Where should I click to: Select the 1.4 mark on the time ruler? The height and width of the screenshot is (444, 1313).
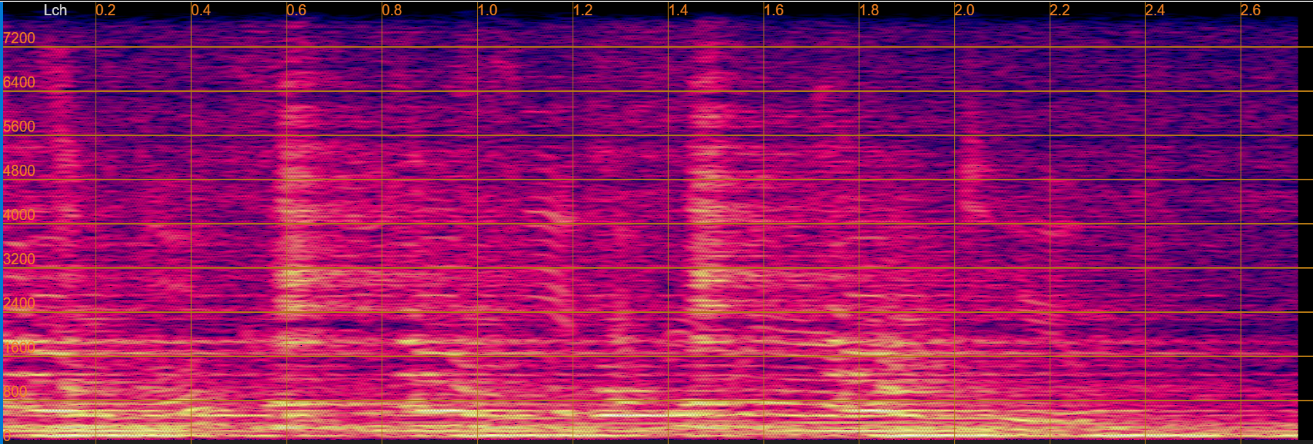(x=678, y=10)
